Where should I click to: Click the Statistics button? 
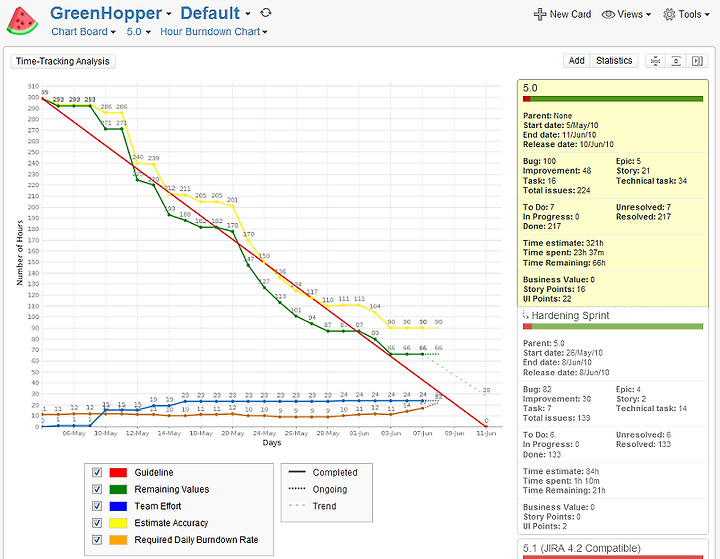[614, 61]
